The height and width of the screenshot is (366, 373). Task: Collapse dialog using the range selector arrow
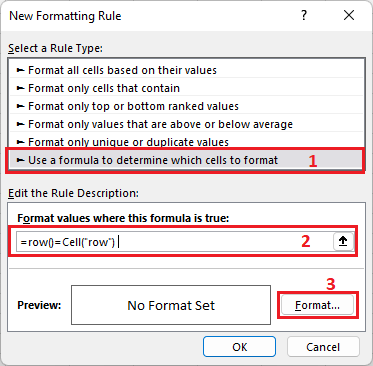pos(343,241)
